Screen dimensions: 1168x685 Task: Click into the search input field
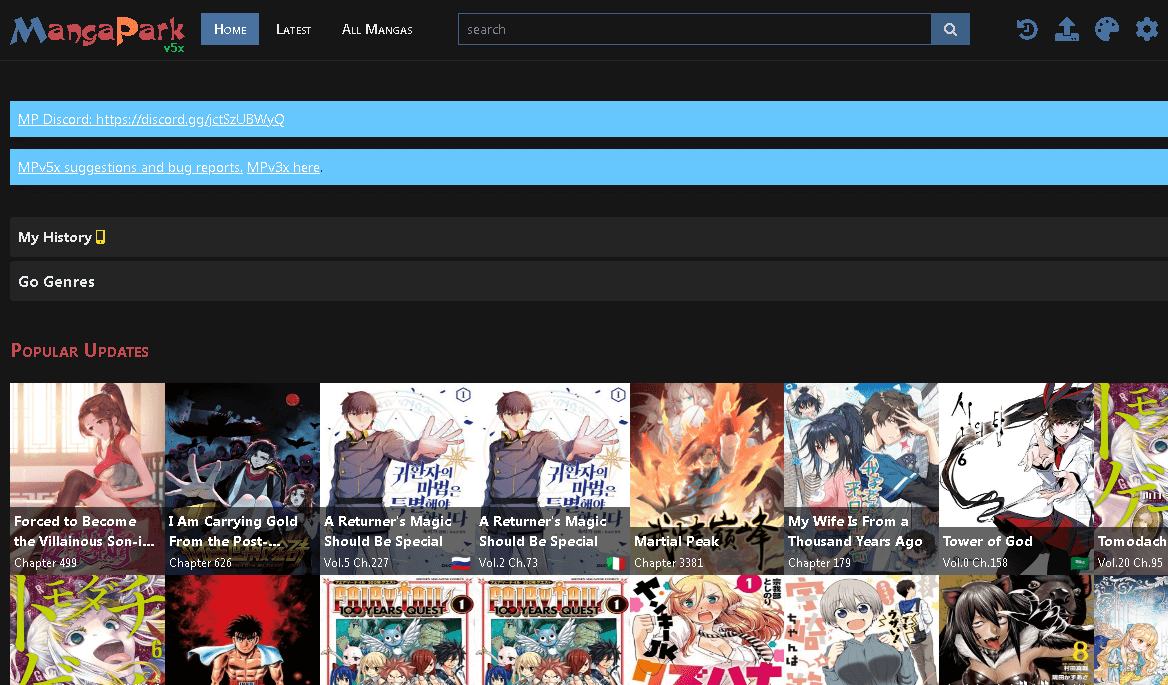point(694,29)
